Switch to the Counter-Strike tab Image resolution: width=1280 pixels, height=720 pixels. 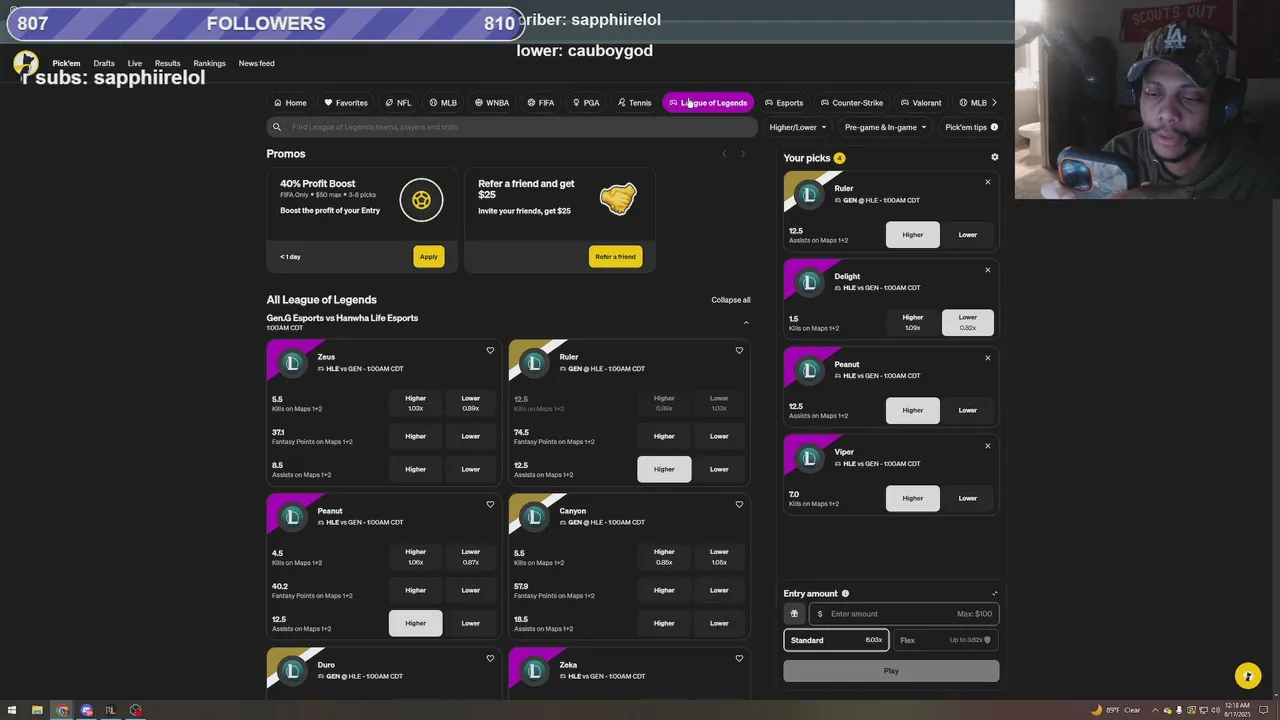(x=852, y=103)
